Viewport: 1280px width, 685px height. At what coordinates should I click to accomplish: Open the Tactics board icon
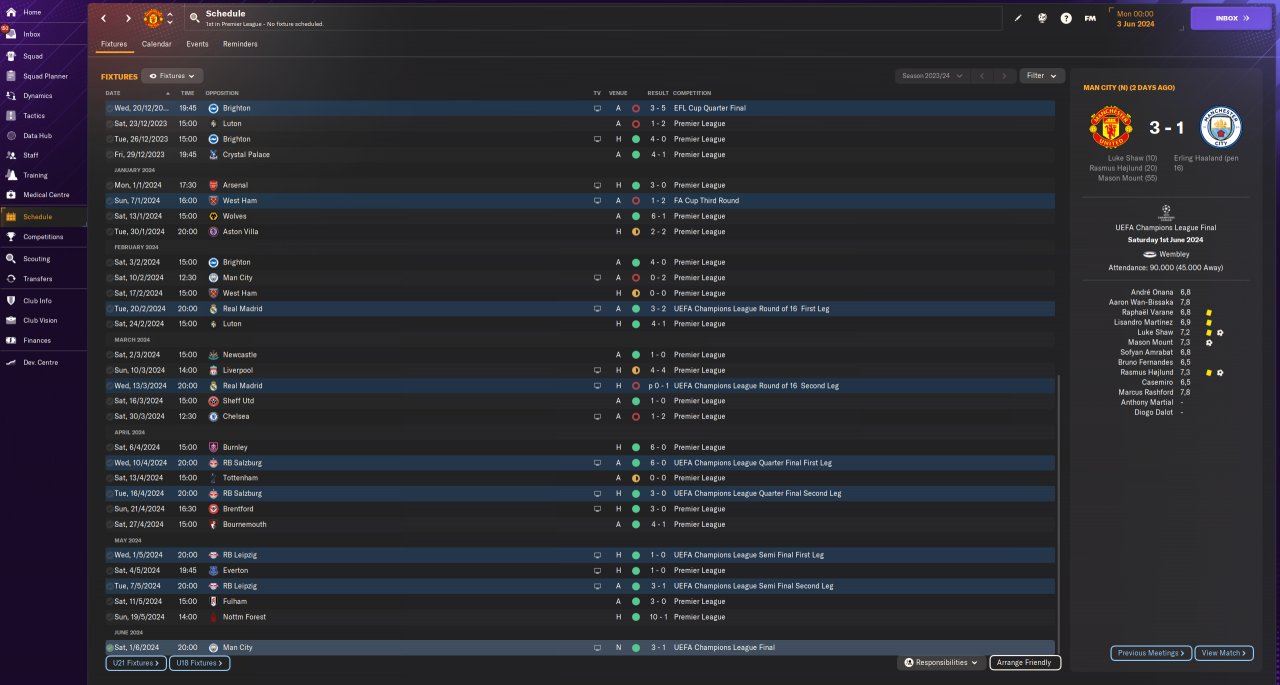pos(10,116)
